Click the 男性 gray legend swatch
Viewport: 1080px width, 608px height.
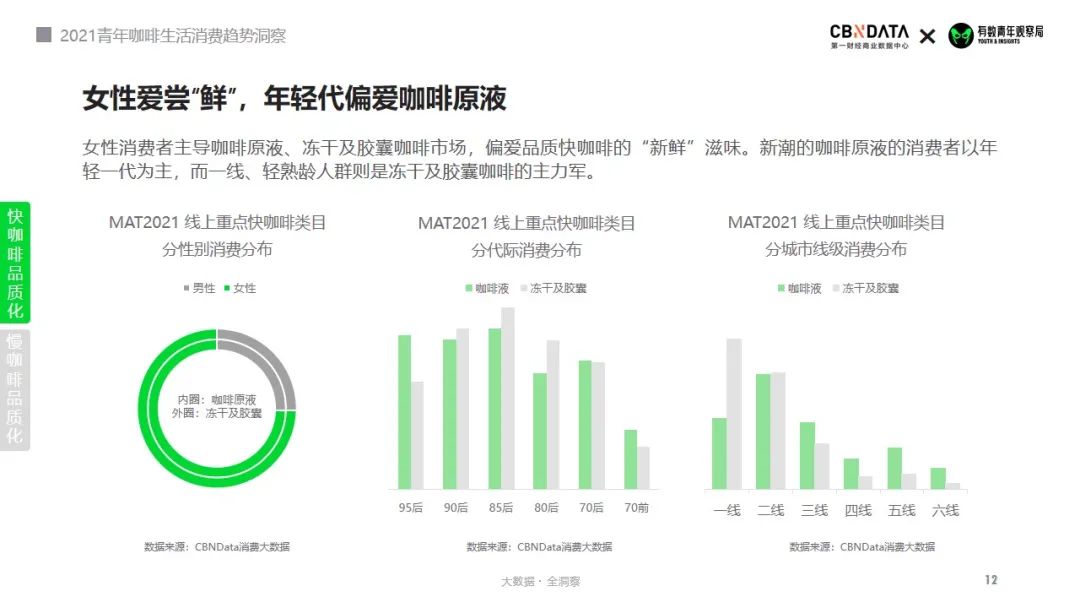pos(187,288)
